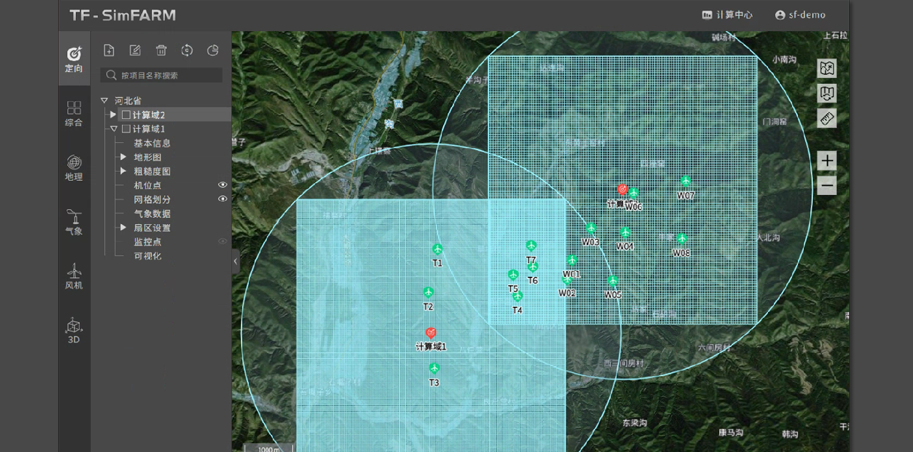Click the refresh/sync icon in toolbar
Viewport: 913px width, 452px height.
pyautogui.click(x=187, y=51)
